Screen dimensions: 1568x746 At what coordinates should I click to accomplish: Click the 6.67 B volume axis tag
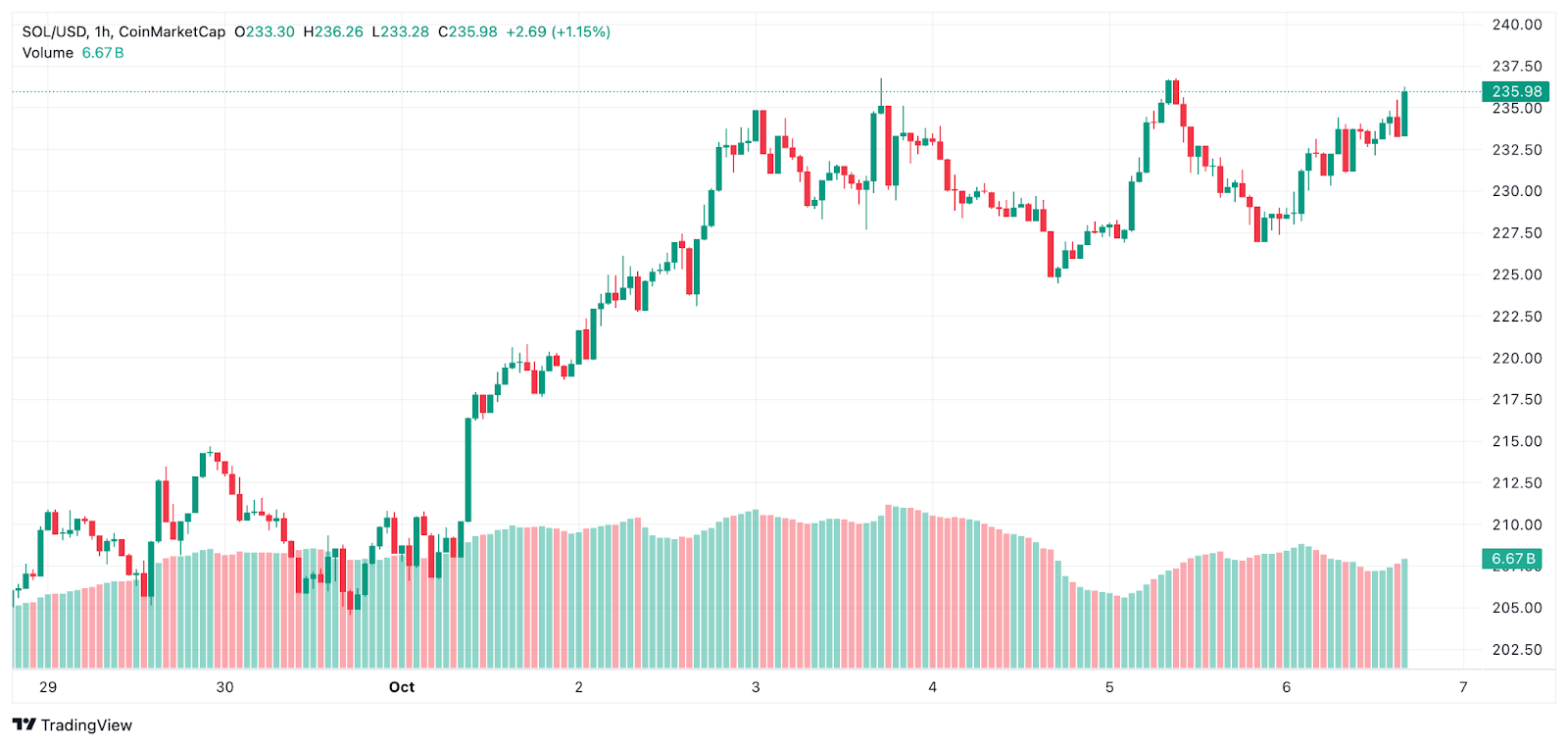click(1512, 559)
